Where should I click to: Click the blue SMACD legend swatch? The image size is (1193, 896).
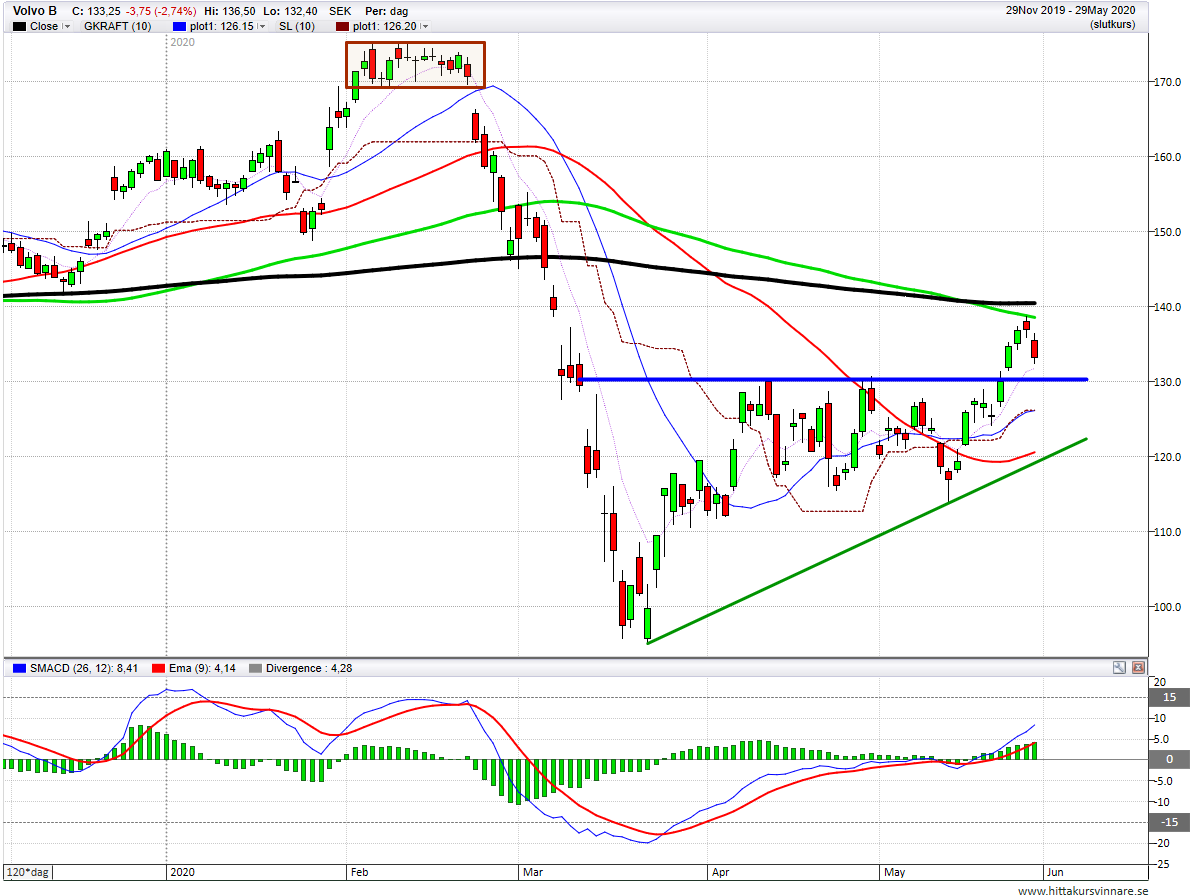tap(19, 669)
